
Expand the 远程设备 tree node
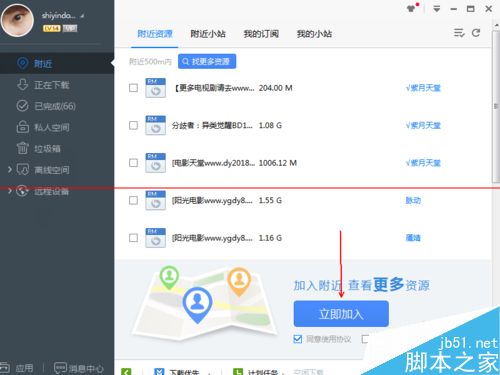point(10,191)
